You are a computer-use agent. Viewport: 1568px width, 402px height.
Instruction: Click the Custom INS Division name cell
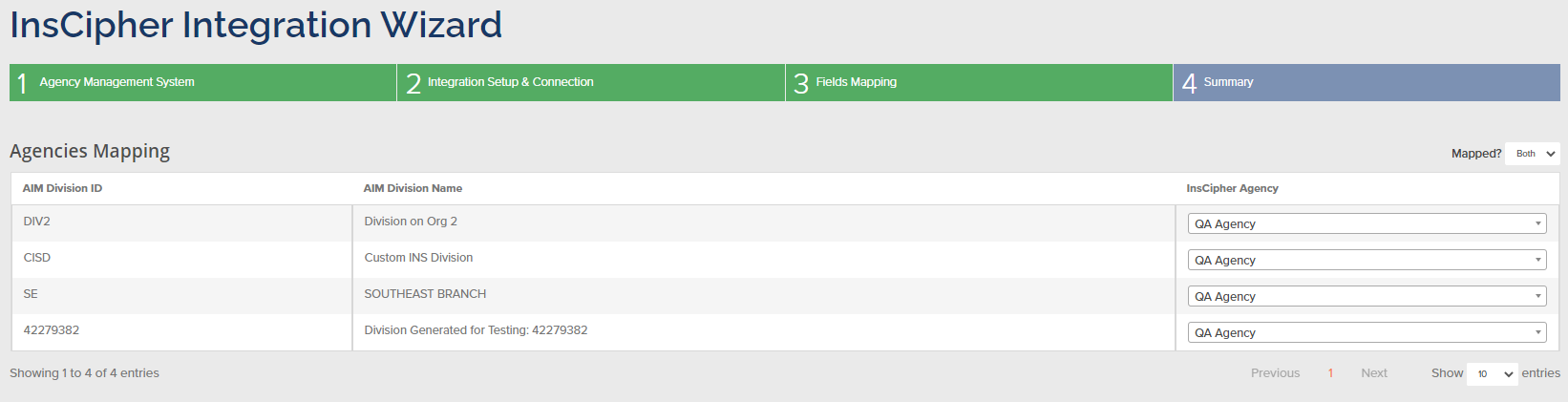pos(418,258)
